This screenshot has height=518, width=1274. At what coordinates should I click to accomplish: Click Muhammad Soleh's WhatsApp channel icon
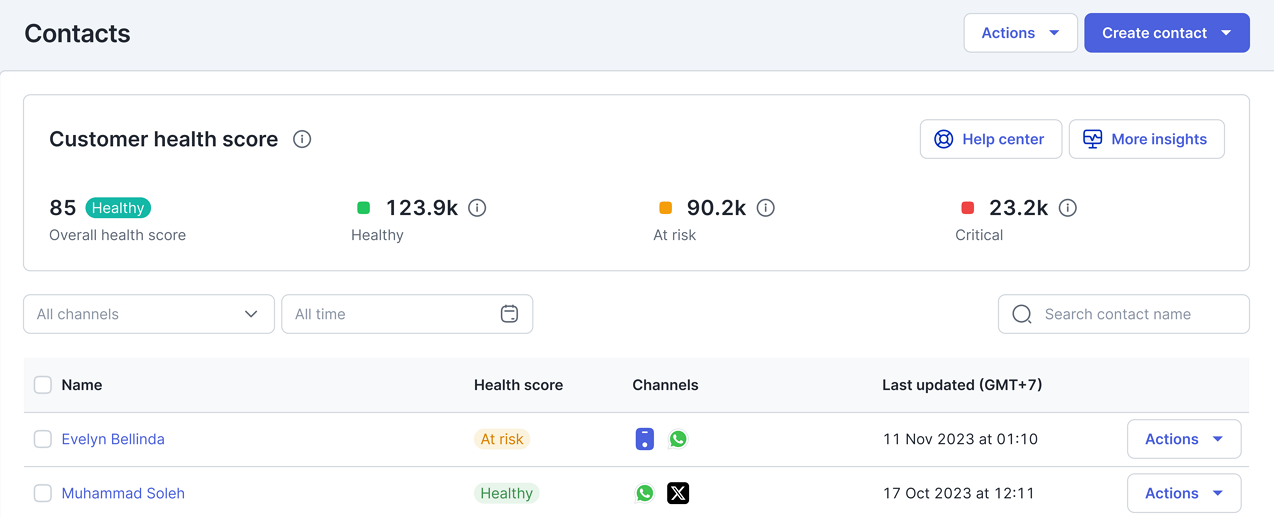pos(645,493)
